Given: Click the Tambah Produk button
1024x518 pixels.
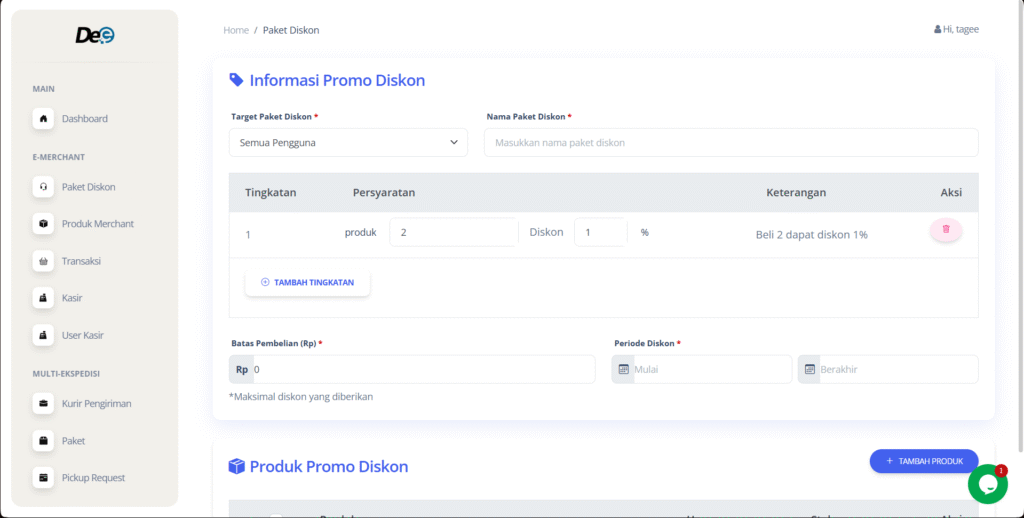Looking at the screenshot, I should [x=923, y=461].
